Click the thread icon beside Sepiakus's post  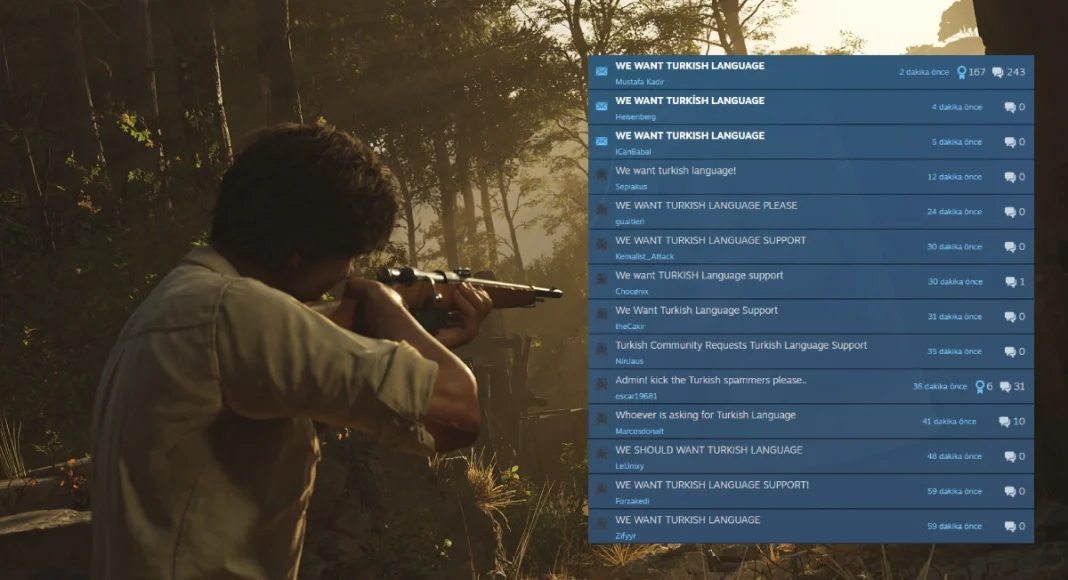(x=601, y=174)
